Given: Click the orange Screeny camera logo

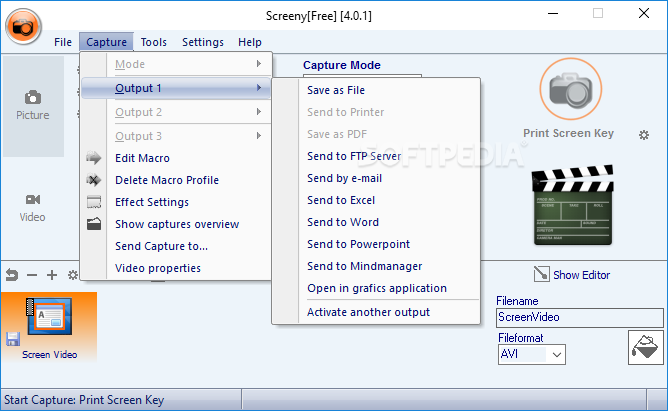Looking at the screenshot, I should (x=23, y=26).
